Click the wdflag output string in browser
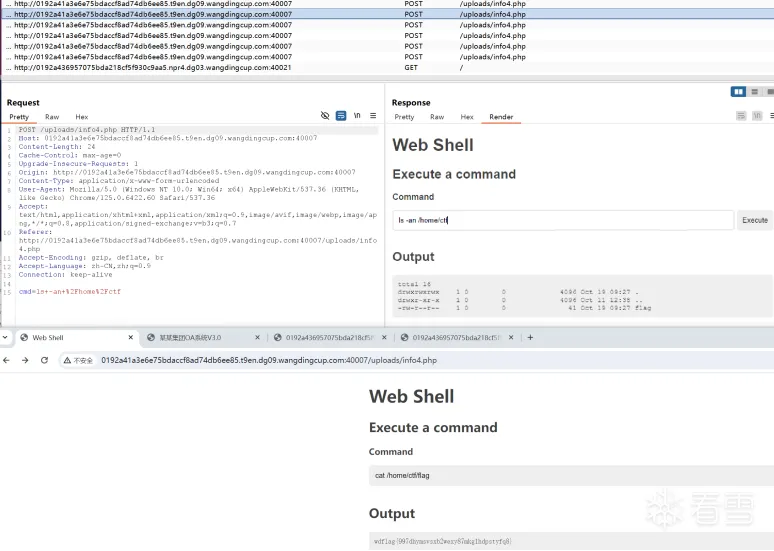This screenshot has width=774, height=551. (442, 542)
